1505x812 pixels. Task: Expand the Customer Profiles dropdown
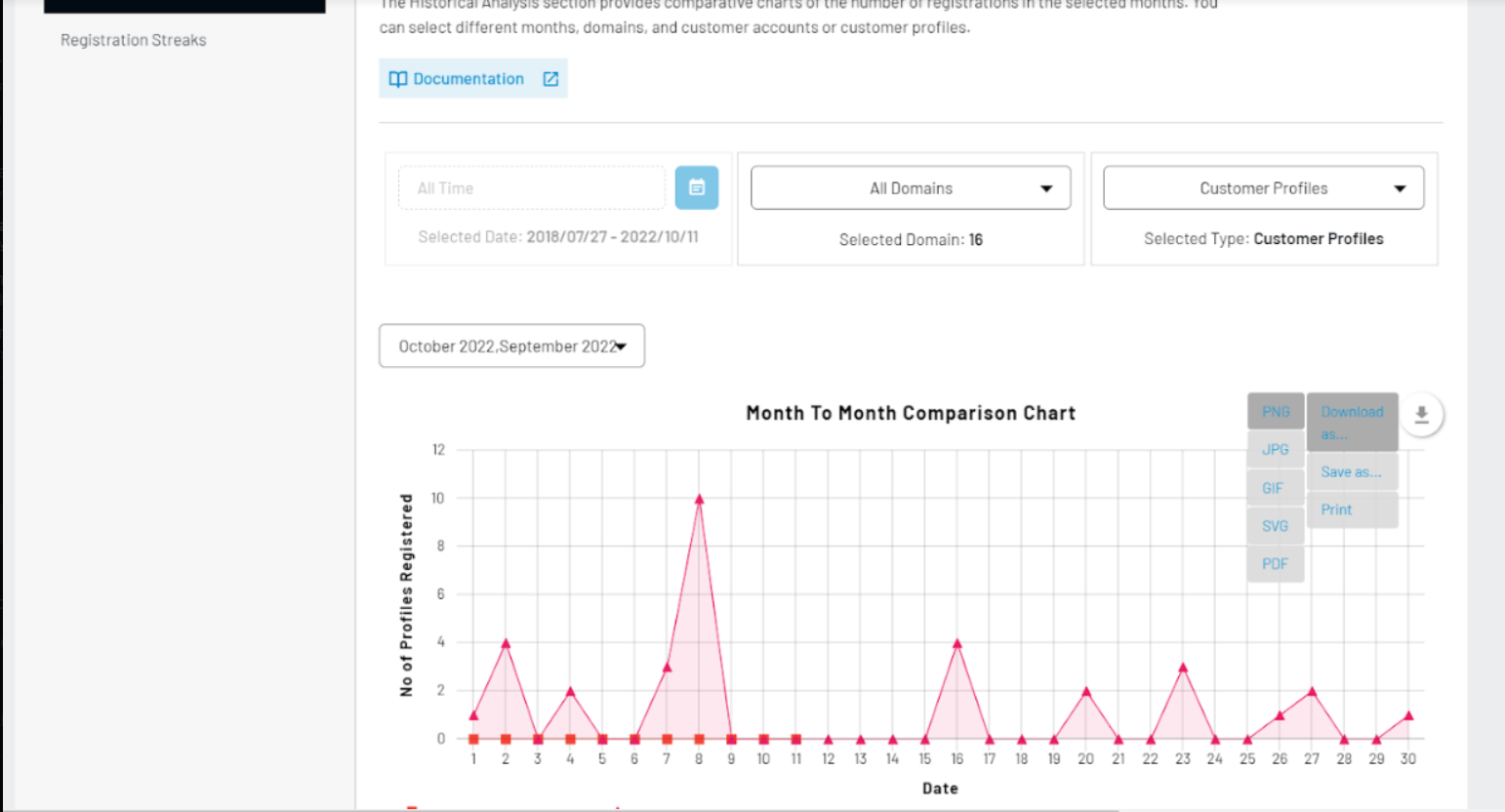(1263, 188)
